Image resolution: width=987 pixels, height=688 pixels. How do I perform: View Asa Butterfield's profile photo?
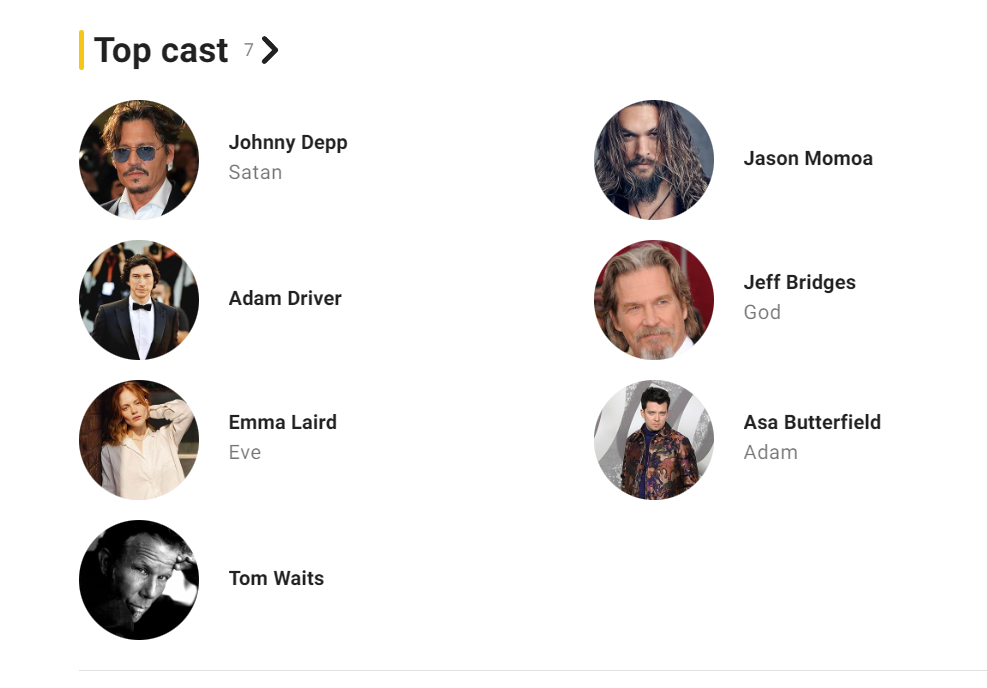[x=654, y=439]
